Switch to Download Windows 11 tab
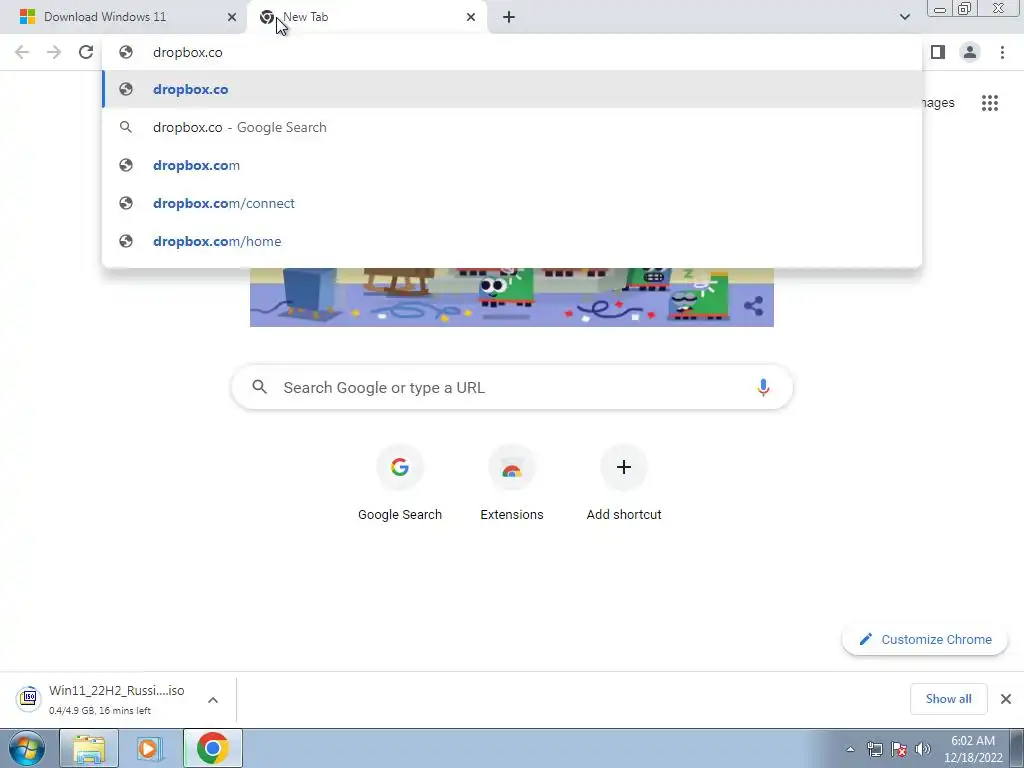 tap(123, 17)
